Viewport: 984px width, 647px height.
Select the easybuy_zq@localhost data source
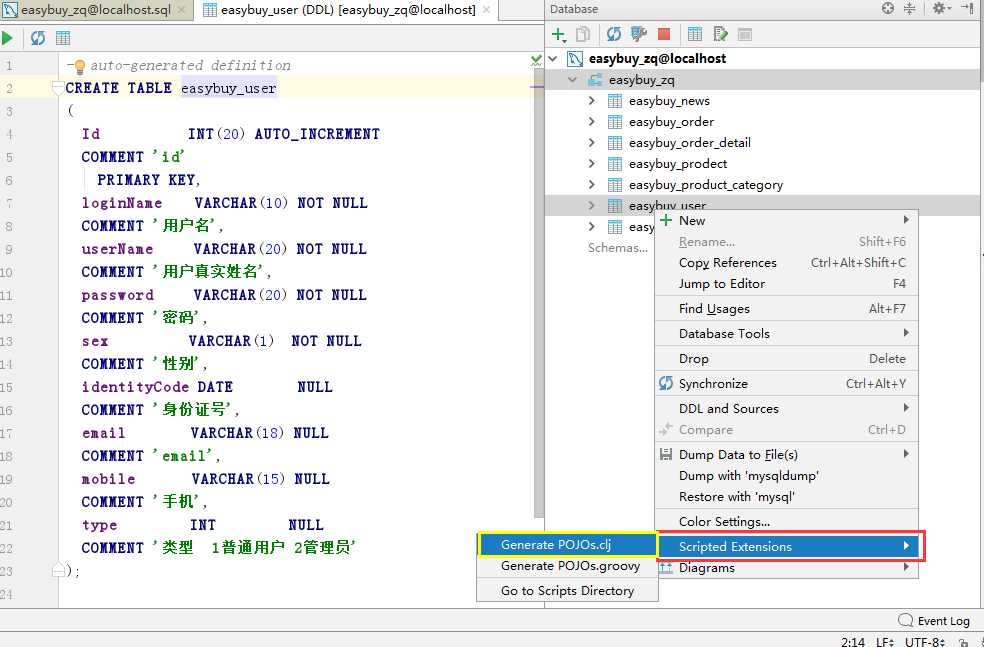coord(657,59)
